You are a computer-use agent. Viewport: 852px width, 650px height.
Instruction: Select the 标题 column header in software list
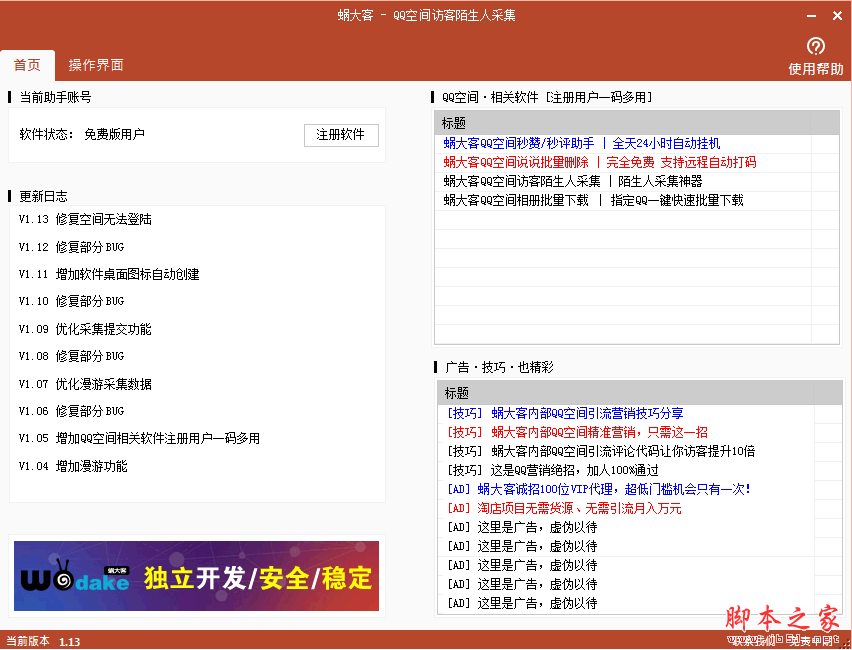tap(455, 123)
